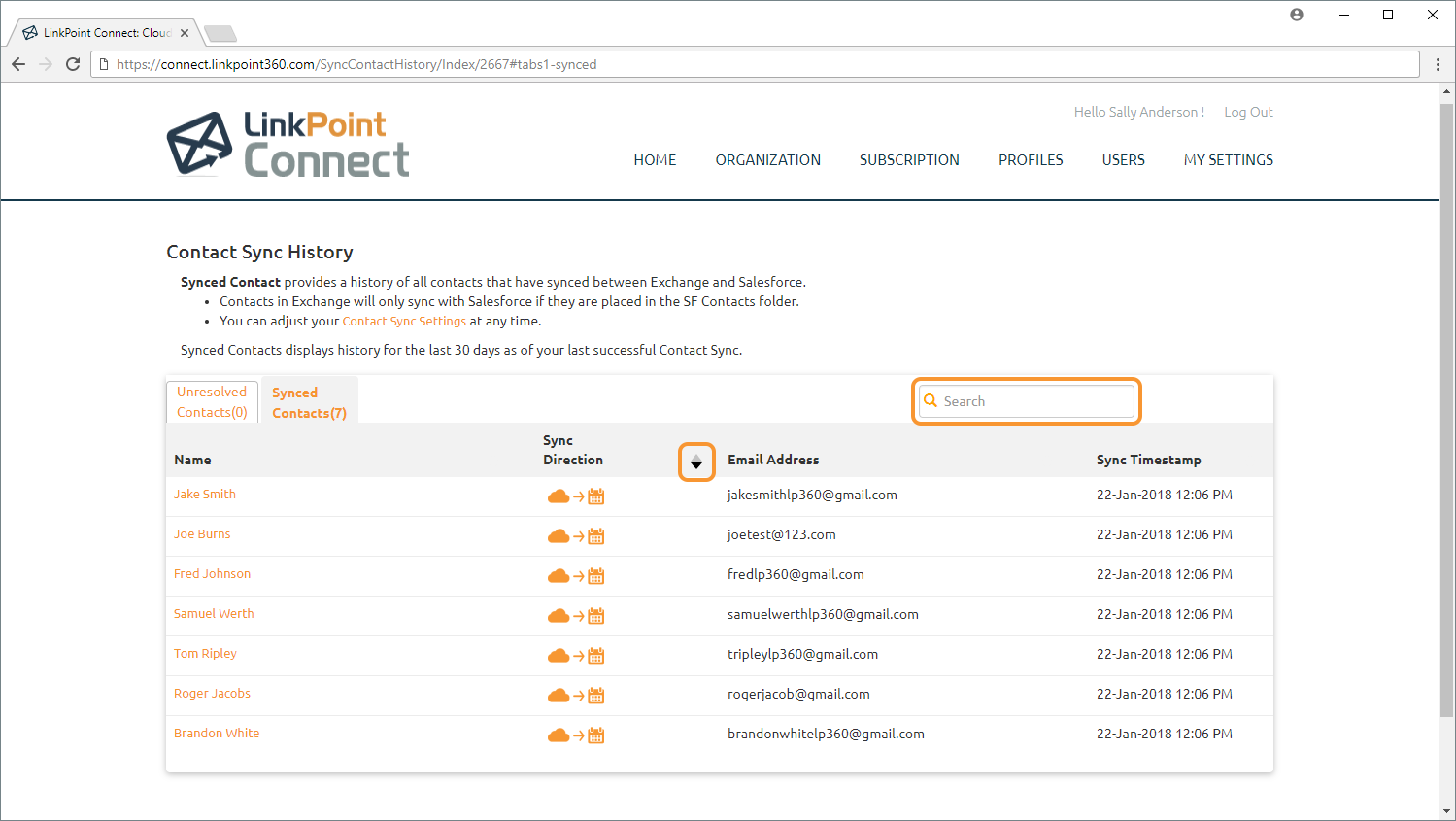Reload the page with refresh icon
Viewport: 1456px width, 821px height.
point(73,64)
